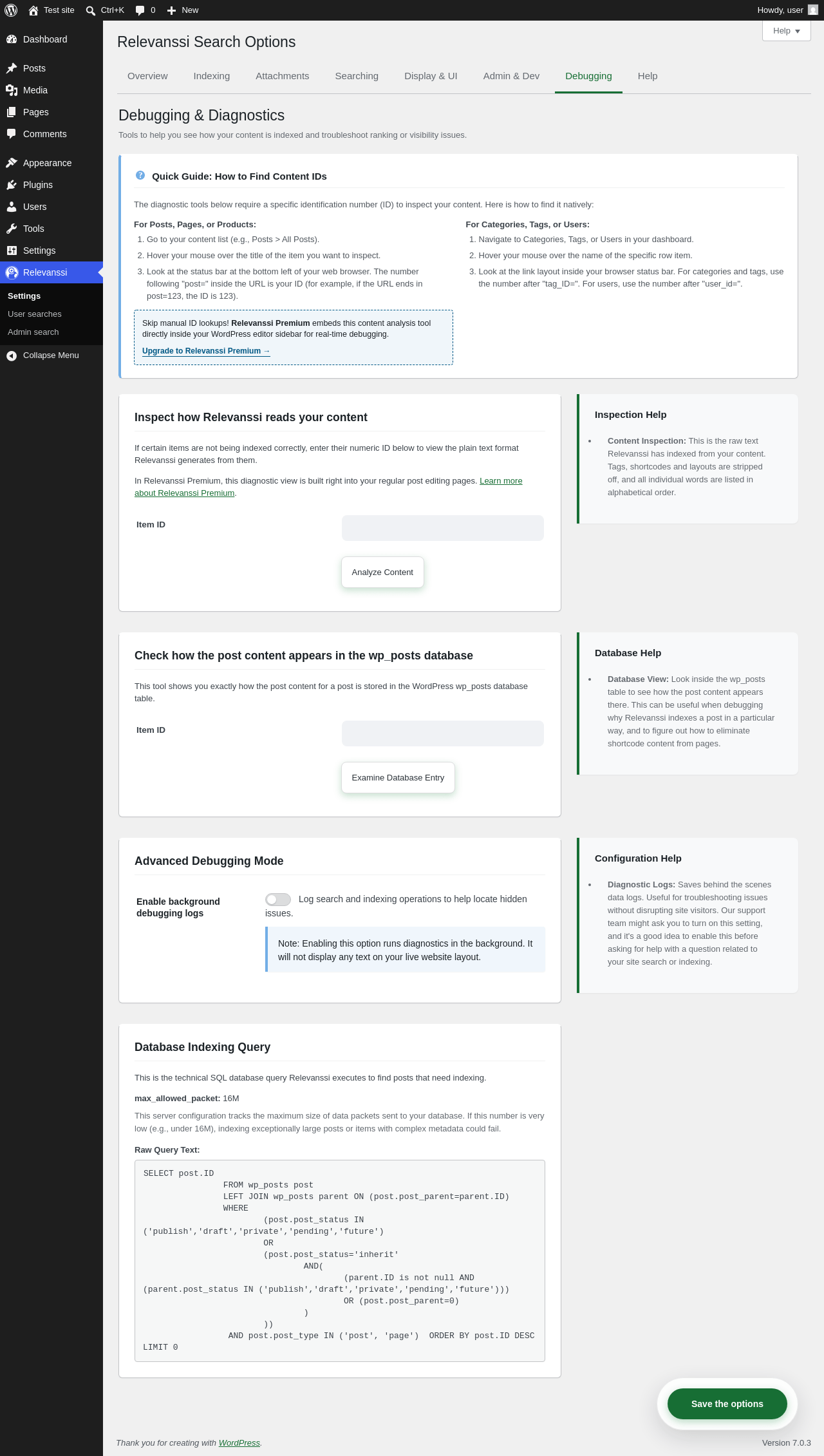The image size is (824, 1456).
Task: Click the Users person icon
Action: (x=12, y=207)
